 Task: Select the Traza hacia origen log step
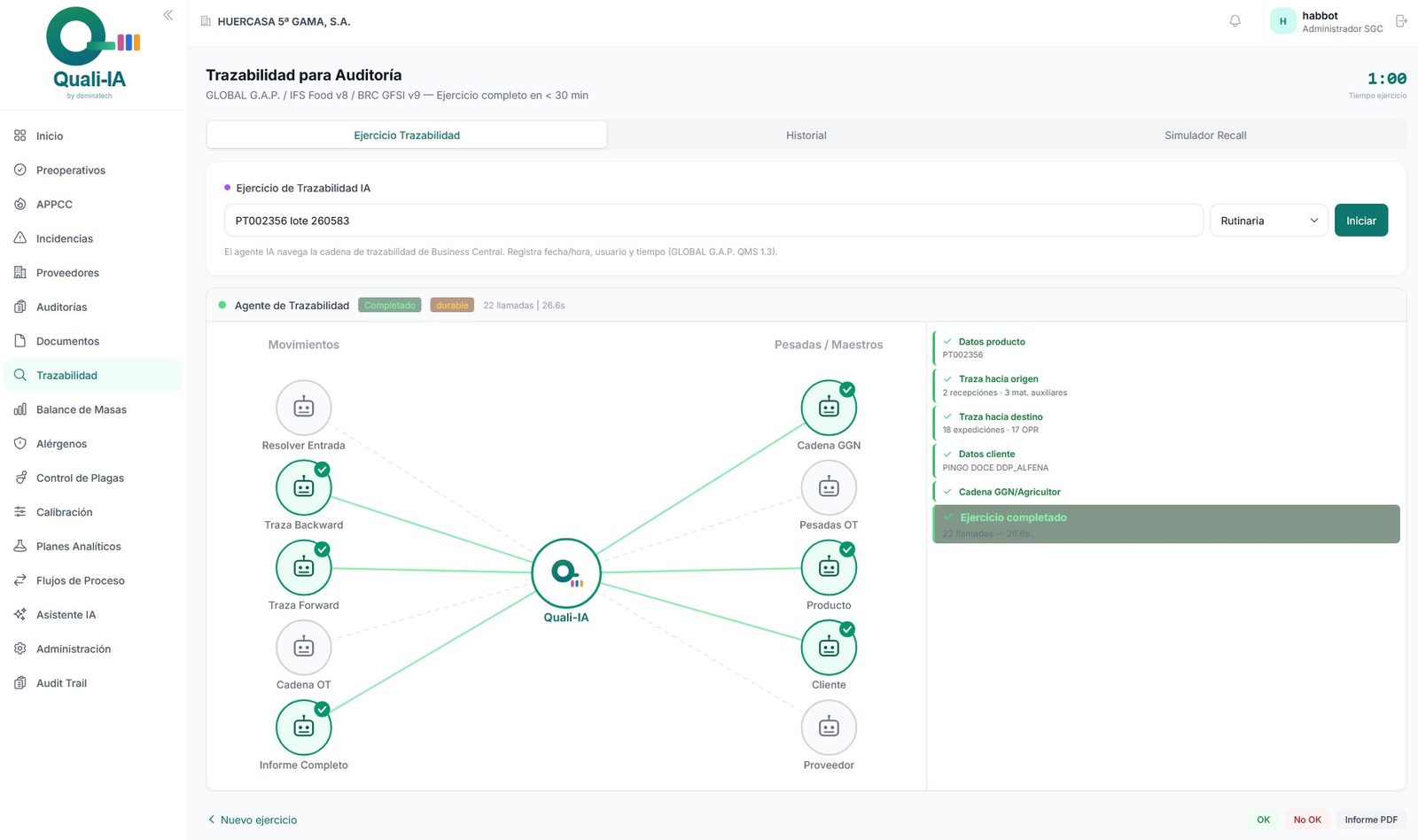coord(1166,385)
